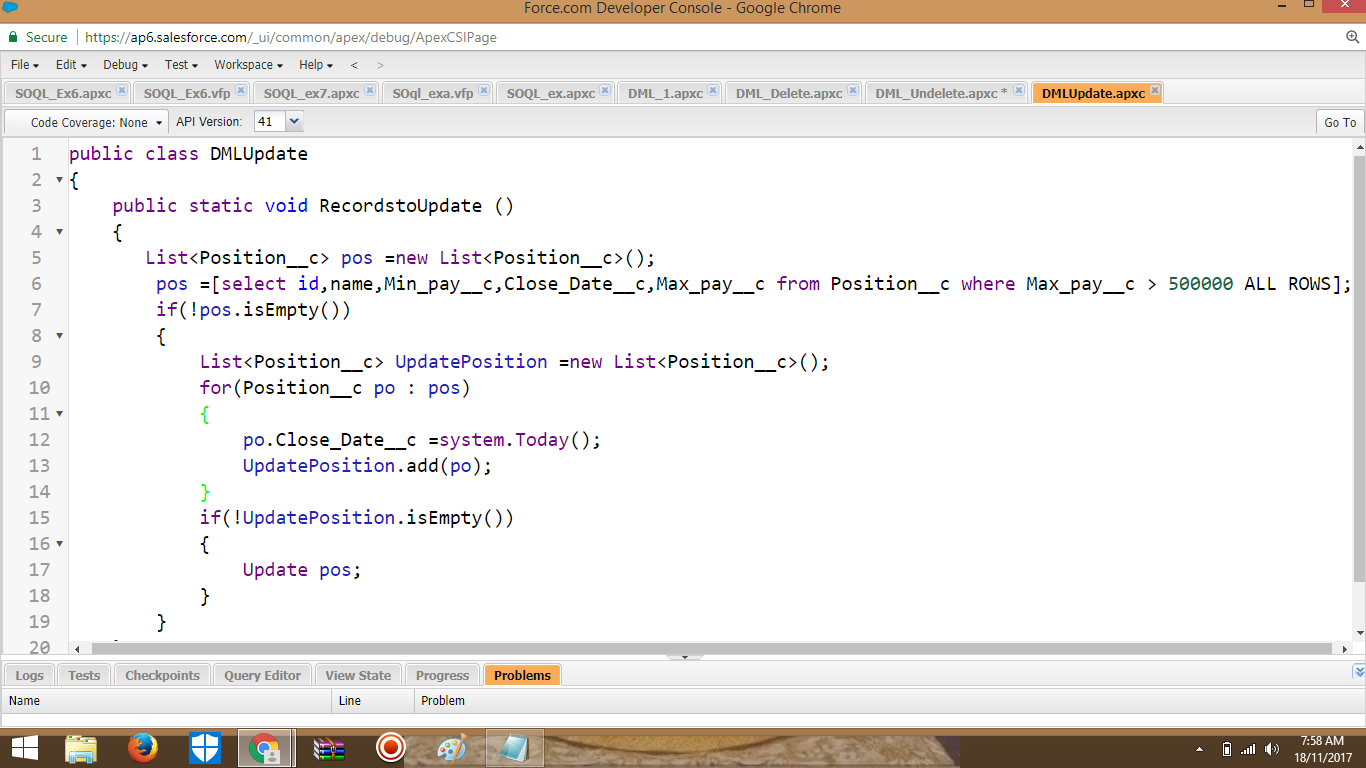Open the Help menu
This screenshot has height=768, width=1366.
316,65
